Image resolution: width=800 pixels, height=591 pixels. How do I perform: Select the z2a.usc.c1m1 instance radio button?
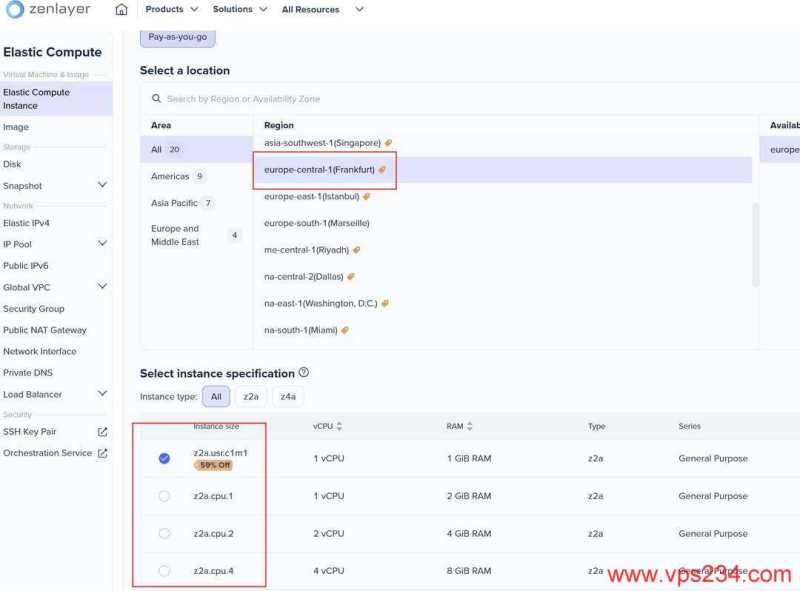164,458
